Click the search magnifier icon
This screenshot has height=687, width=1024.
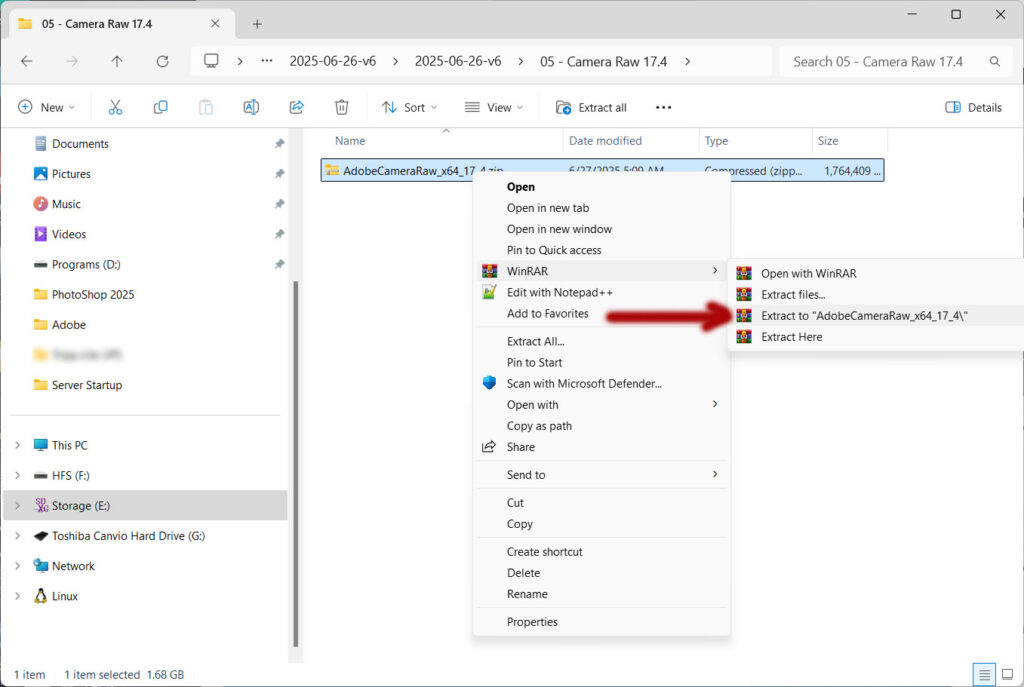pos(995,61)
